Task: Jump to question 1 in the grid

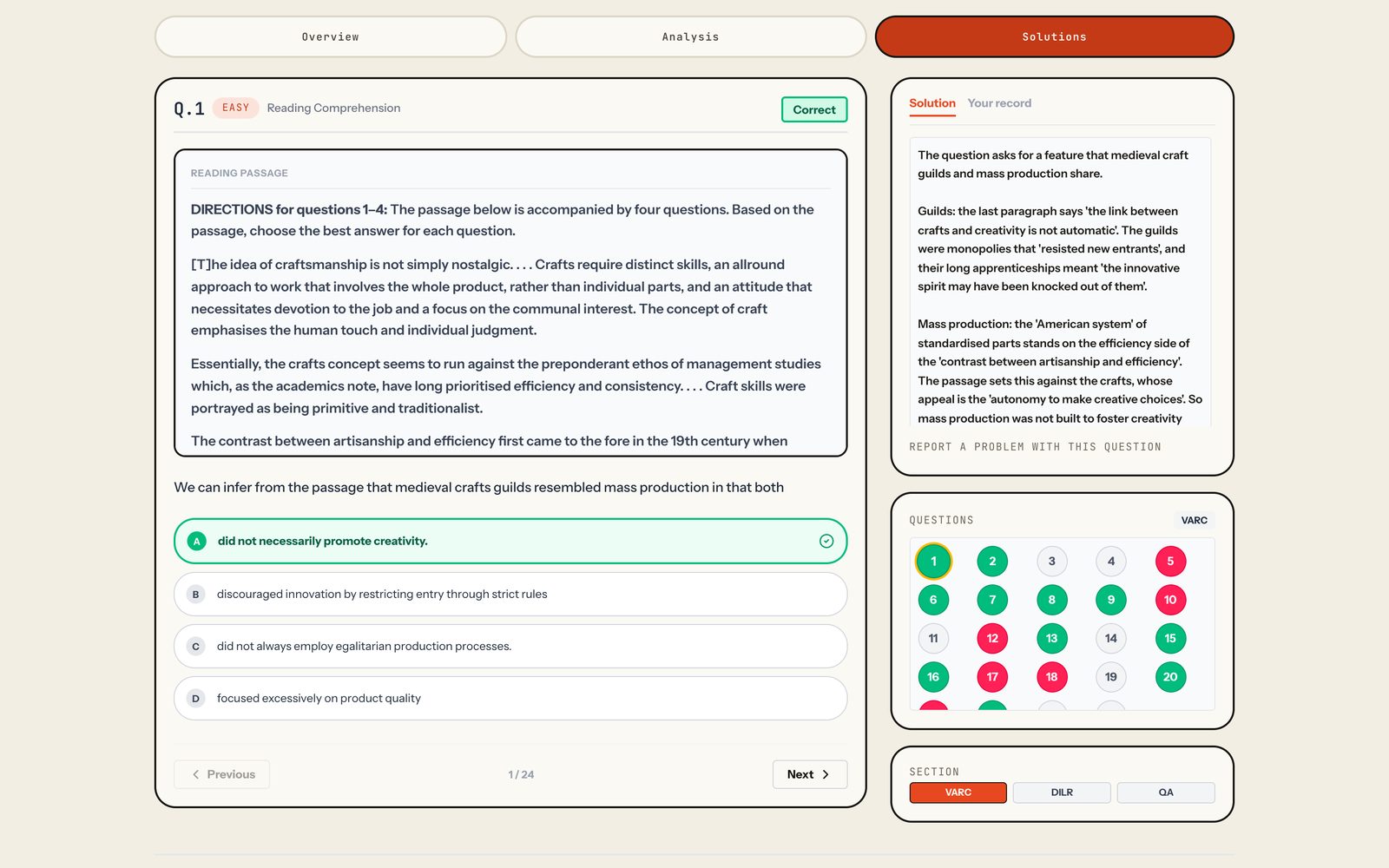Action: [x=933, y=561]
